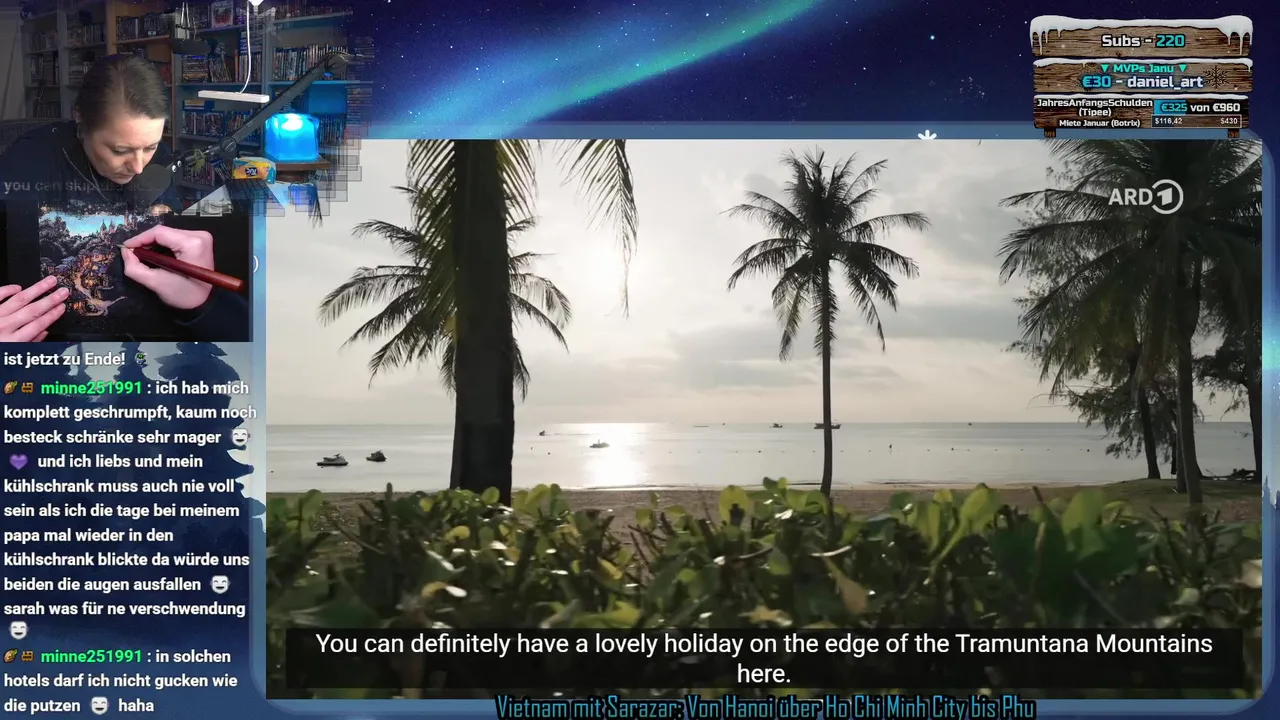The height and width of the screenshot is (720, 1280).
Task: Click the last minne251991 username in chat
Action: [91, 656]
